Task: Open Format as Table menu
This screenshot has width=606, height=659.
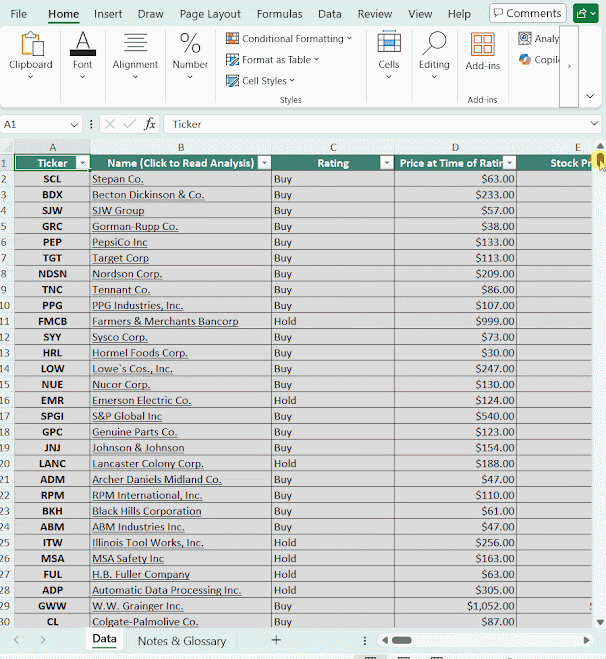Action: pyautogui.click(x=272, y=60)
